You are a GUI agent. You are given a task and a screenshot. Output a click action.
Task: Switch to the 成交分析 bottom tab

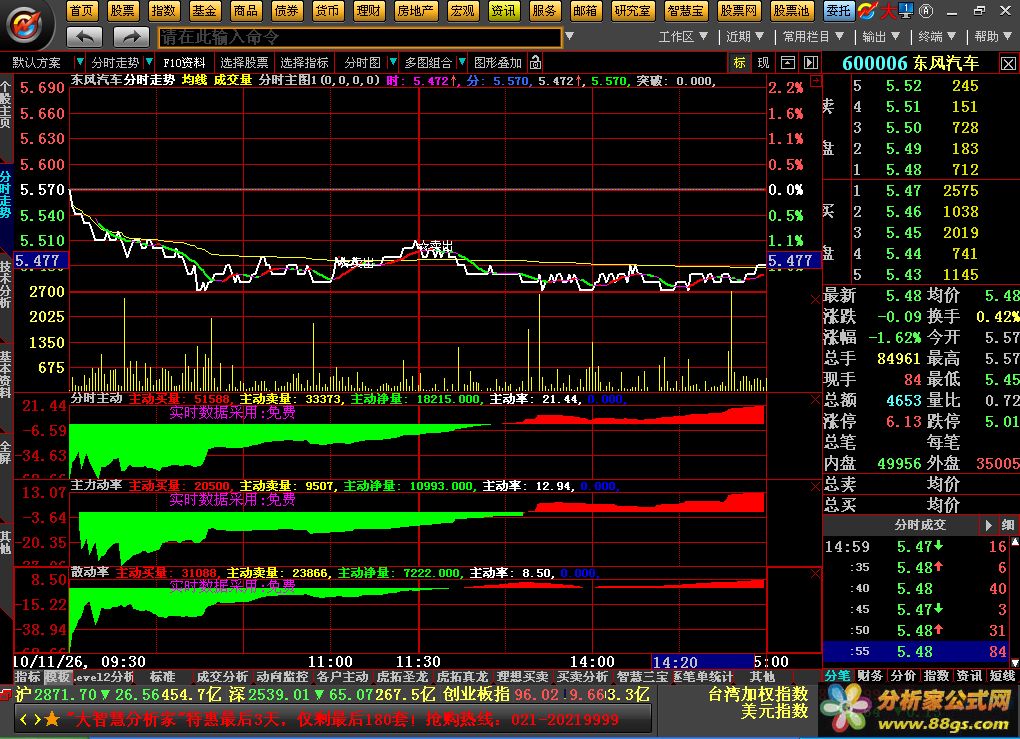[222, 677]
